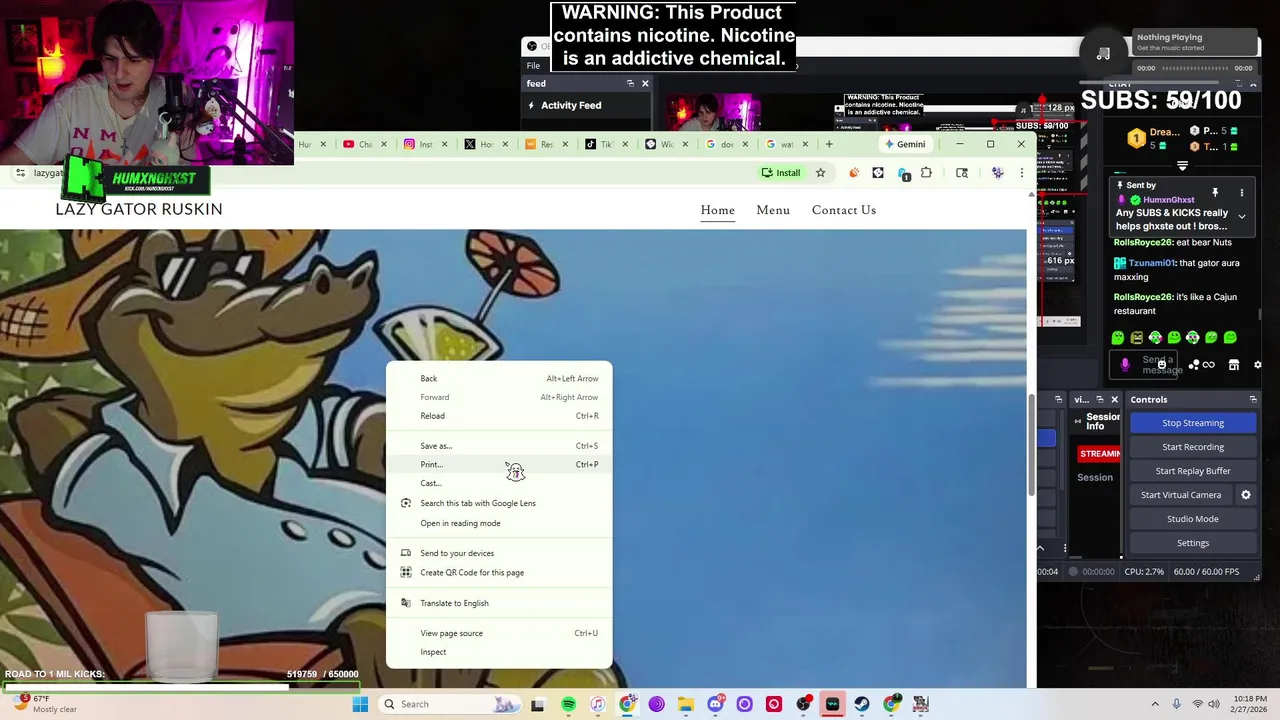Select Send to your devices

tap(499, 553)
